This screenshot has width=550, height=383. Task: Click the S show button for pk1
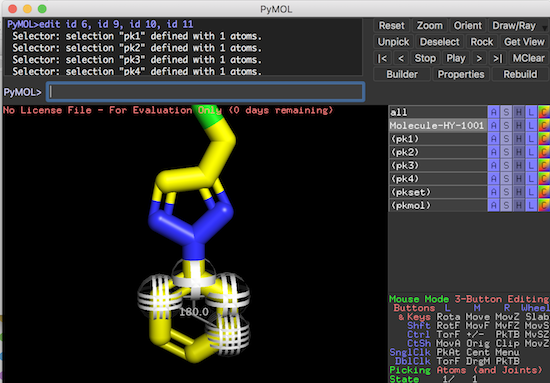point(506,139)
